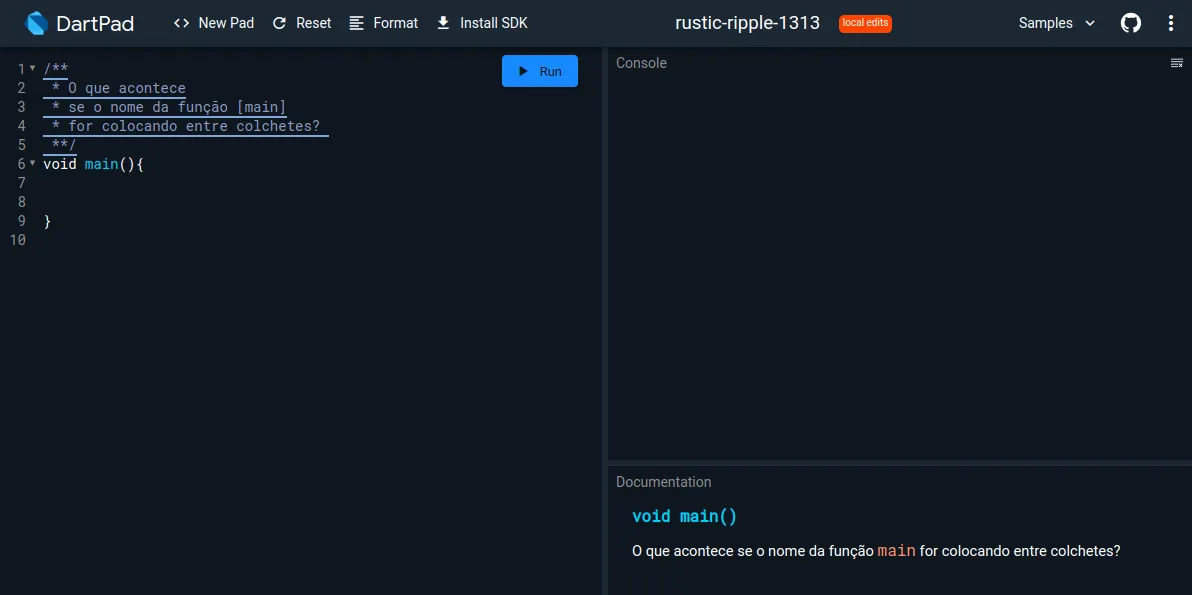Screen dimensions: 1192x595
Task: Collapse the main function fold arrow on line 6
Action: [x=33, y=163]
